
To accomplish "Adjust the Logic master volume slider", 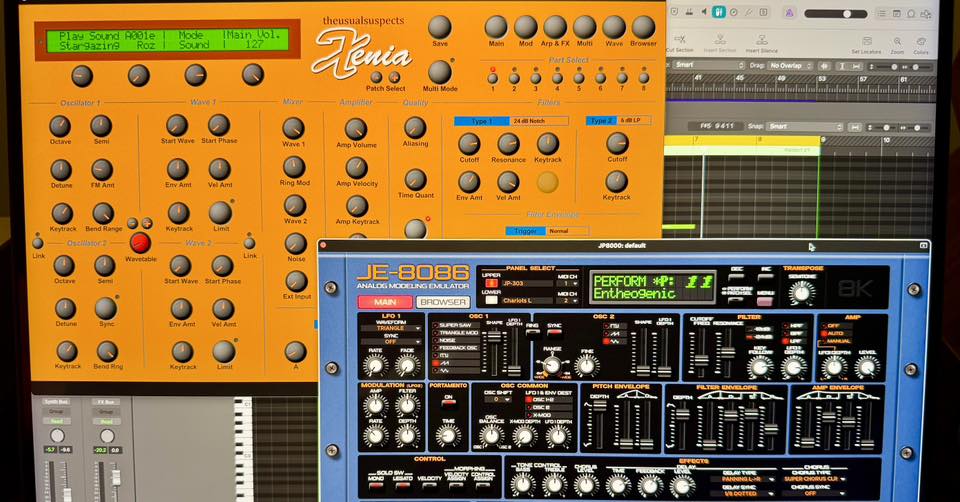I will coord(835,13).
